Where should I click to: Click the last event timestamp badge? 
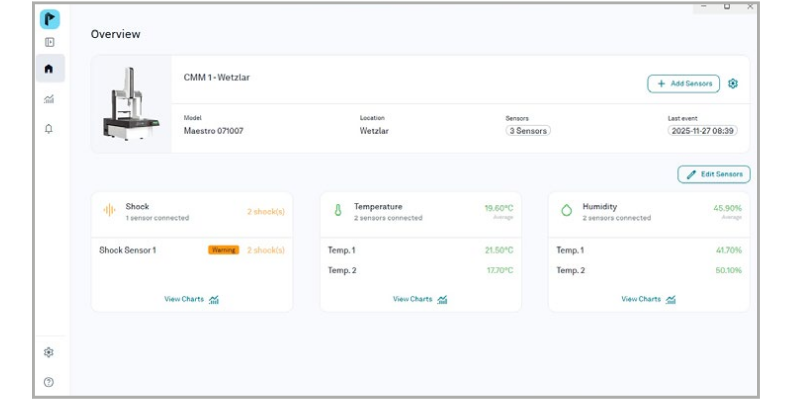[x=703, y=131]
